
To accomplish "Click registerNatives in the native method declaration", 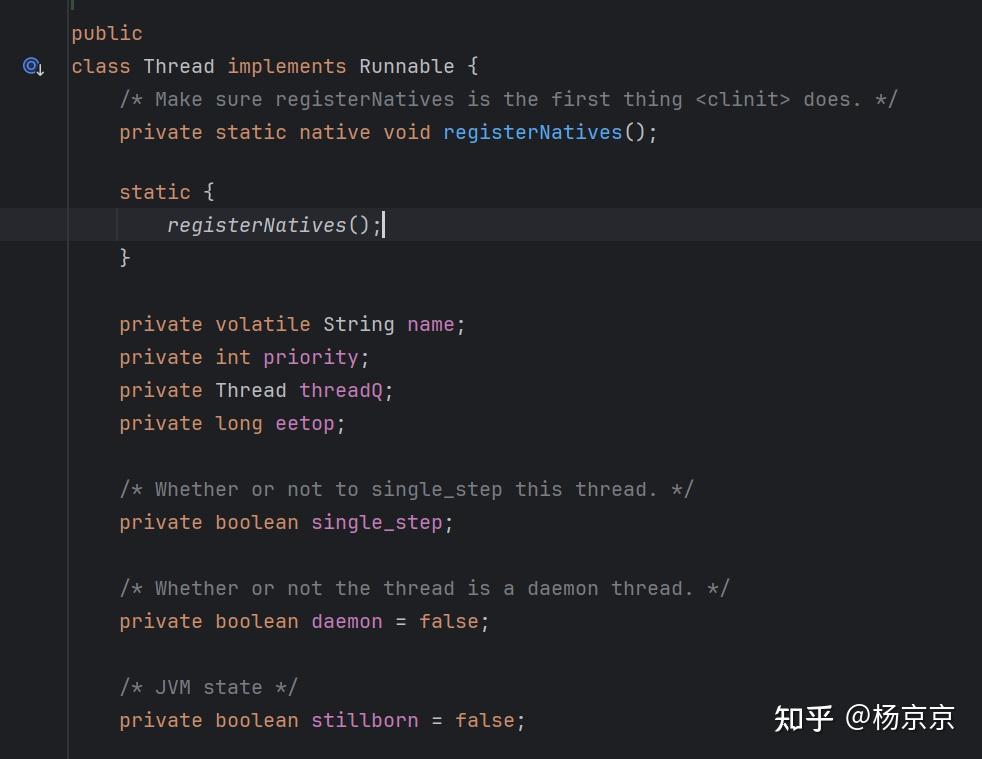I will click(x=533, y=132).
